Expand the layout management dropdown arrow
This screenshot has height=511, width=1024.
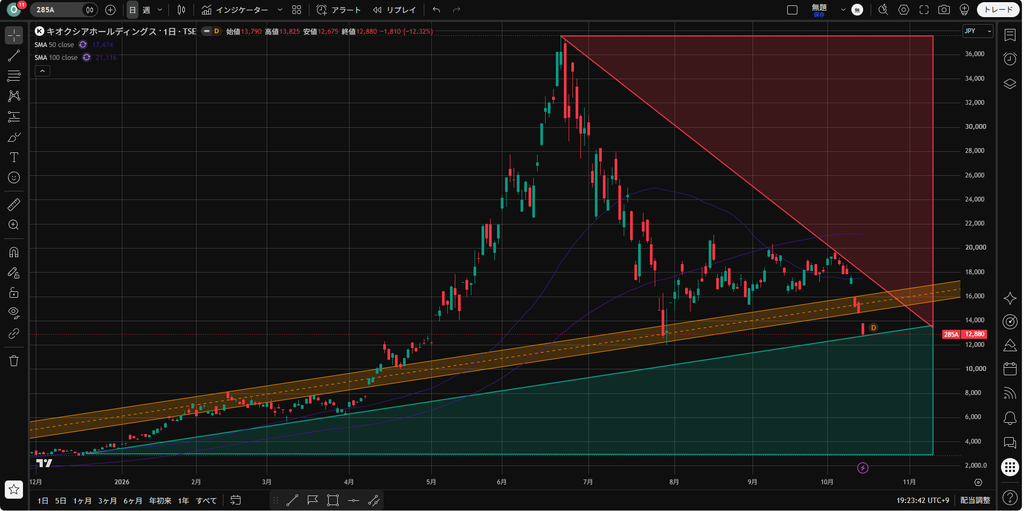pyautogui.click(x=843, y=10)
